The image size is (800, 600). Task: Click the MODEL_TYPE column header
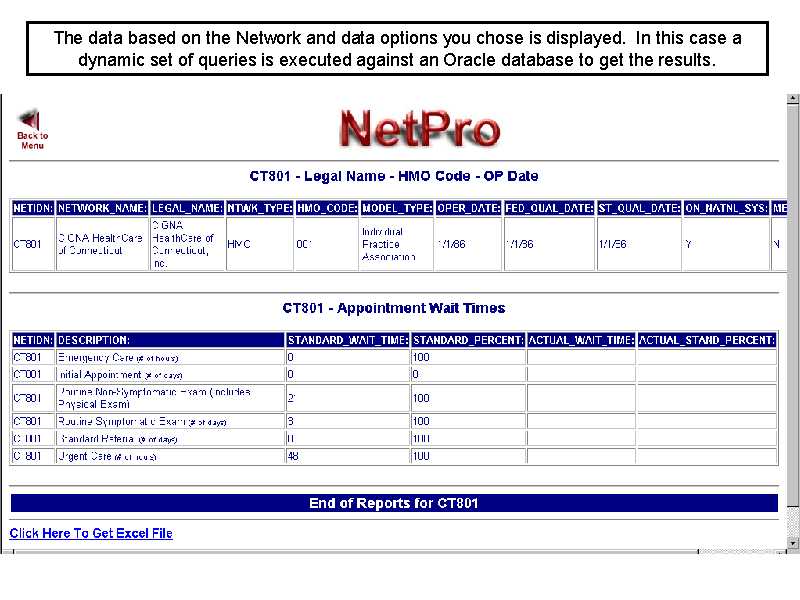[396, 209]
